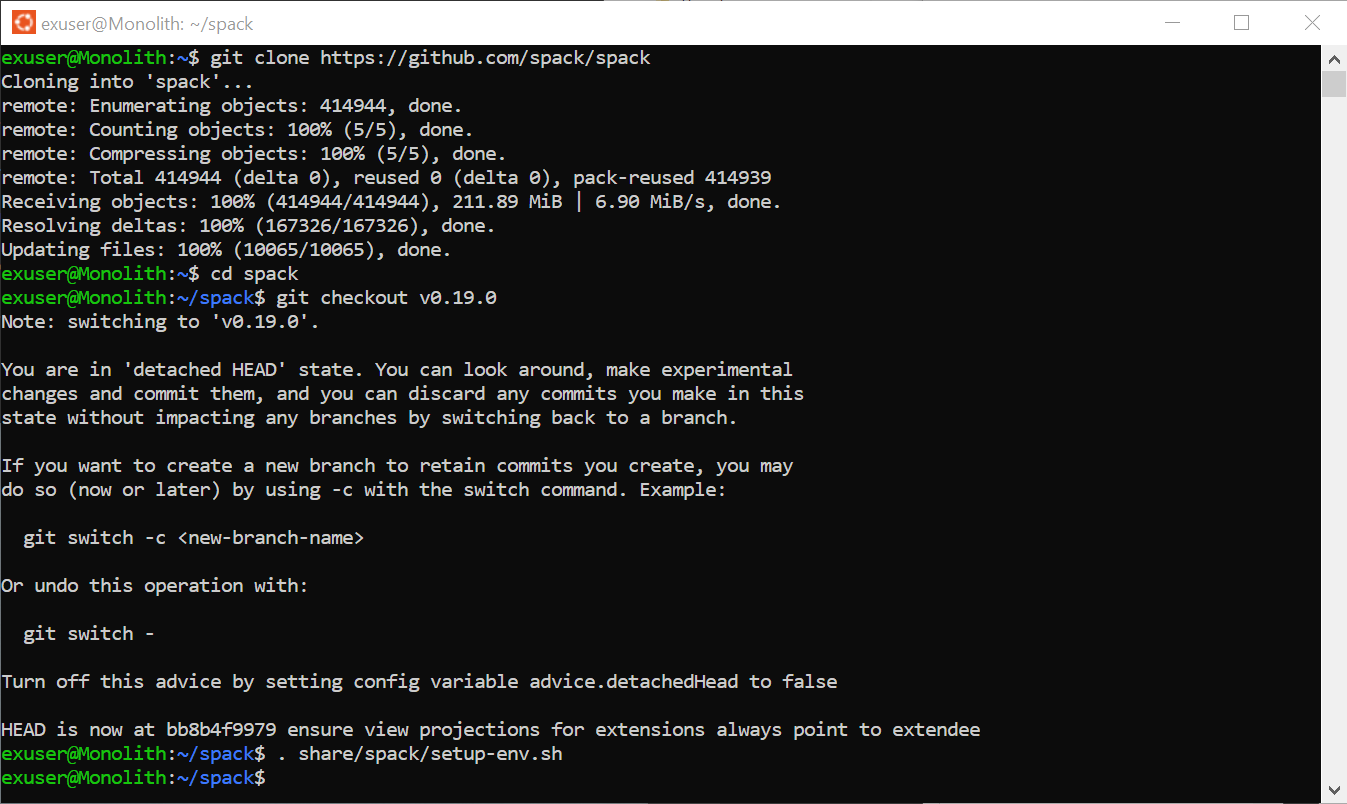Click the 'If you want to create a new branch' line
The width and height of the screenshot is (1347, 804).
[x=397, y=466]
